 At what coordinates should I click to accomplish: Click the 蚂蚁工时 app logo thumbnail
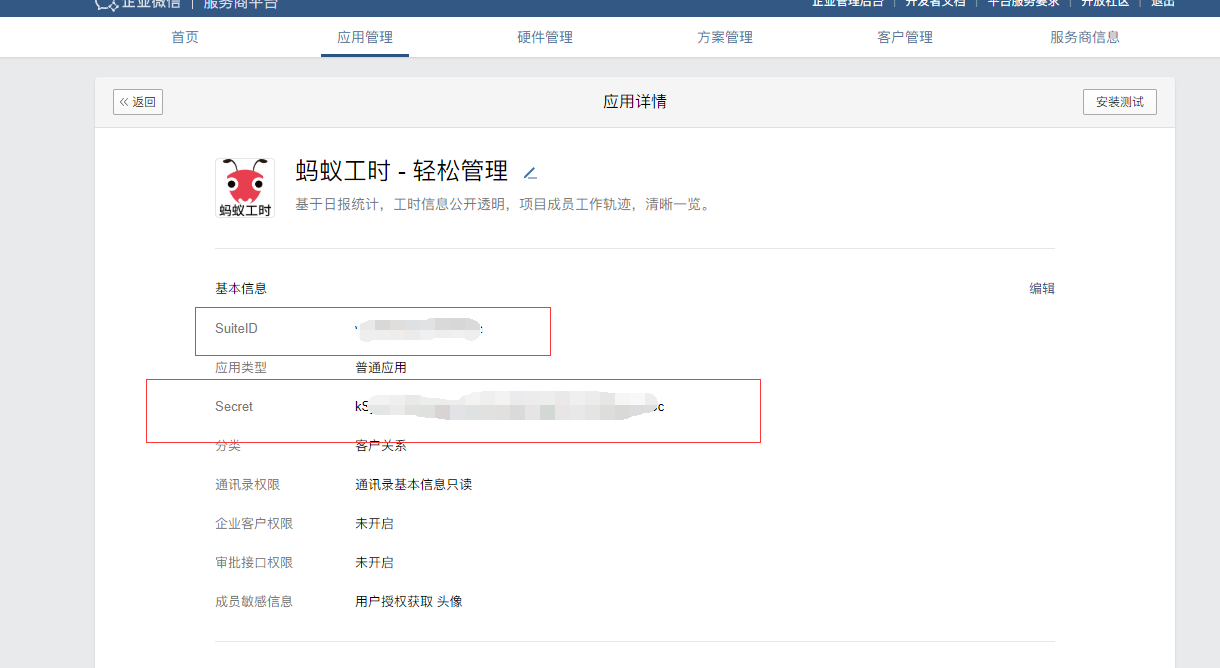pyautogui.click(x=245, y=188)
